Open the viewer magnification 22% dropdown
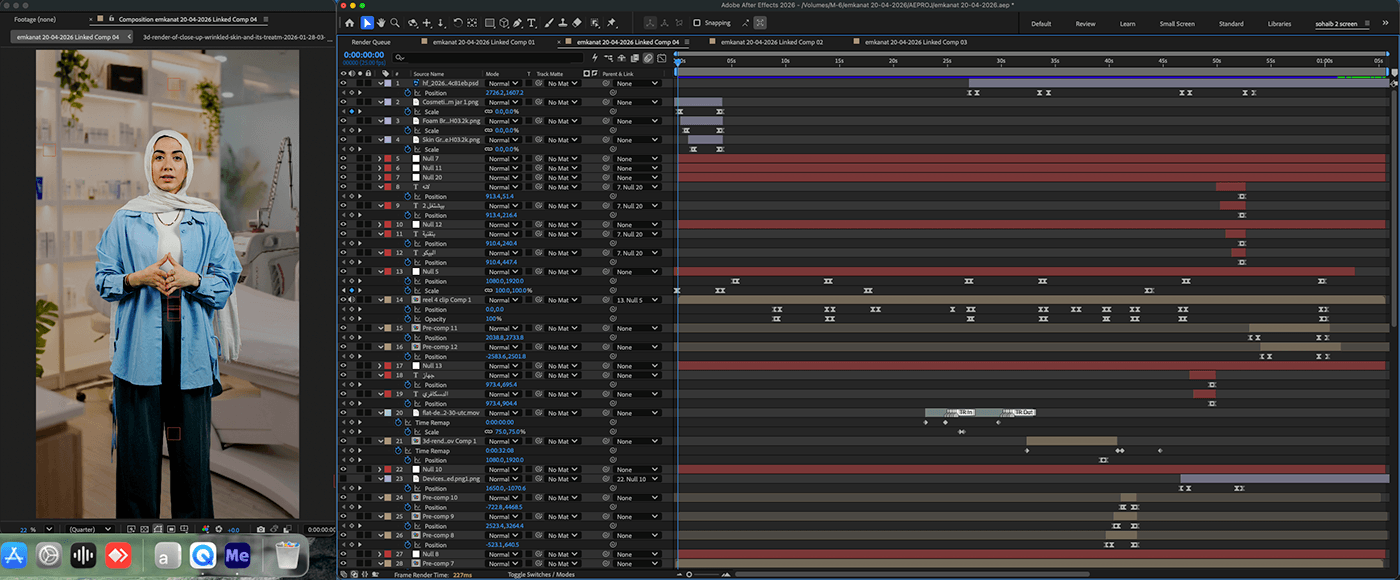 click(38, 529)
